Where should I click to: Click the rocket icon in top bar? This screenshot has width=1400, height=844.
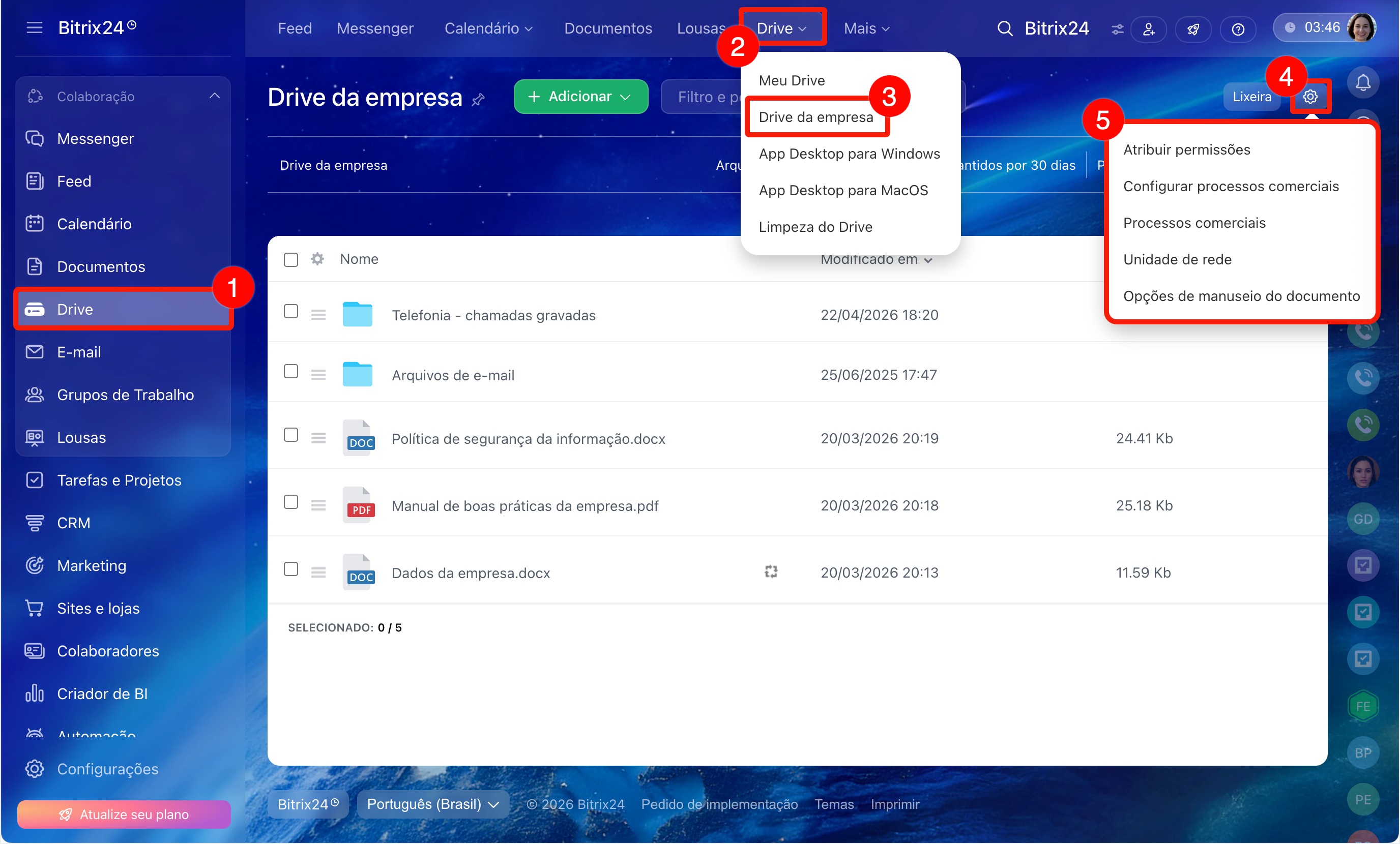(1192, 29)
